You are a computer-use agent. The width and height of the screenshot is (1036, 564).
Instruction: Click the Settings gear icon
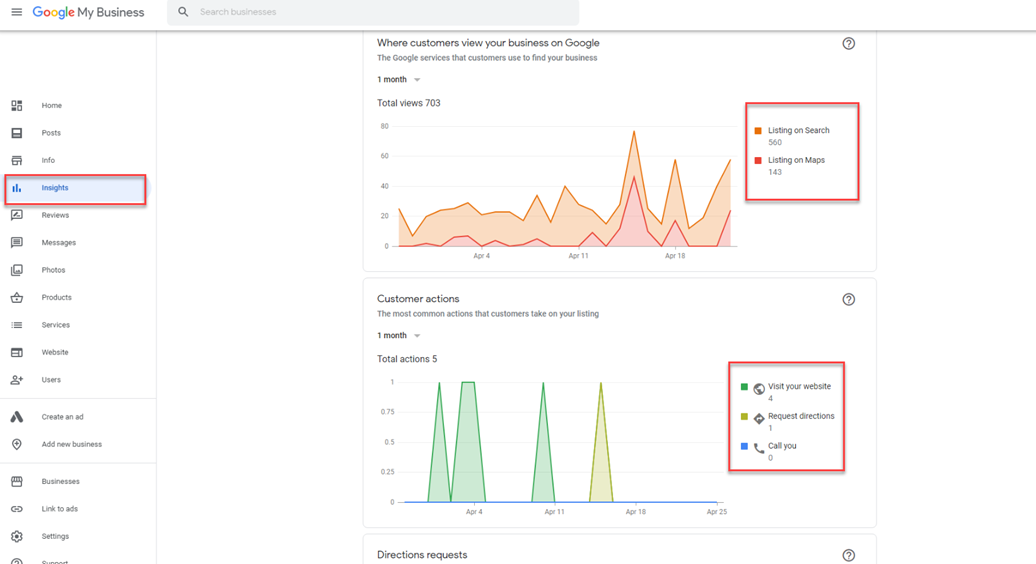point(17,536)
